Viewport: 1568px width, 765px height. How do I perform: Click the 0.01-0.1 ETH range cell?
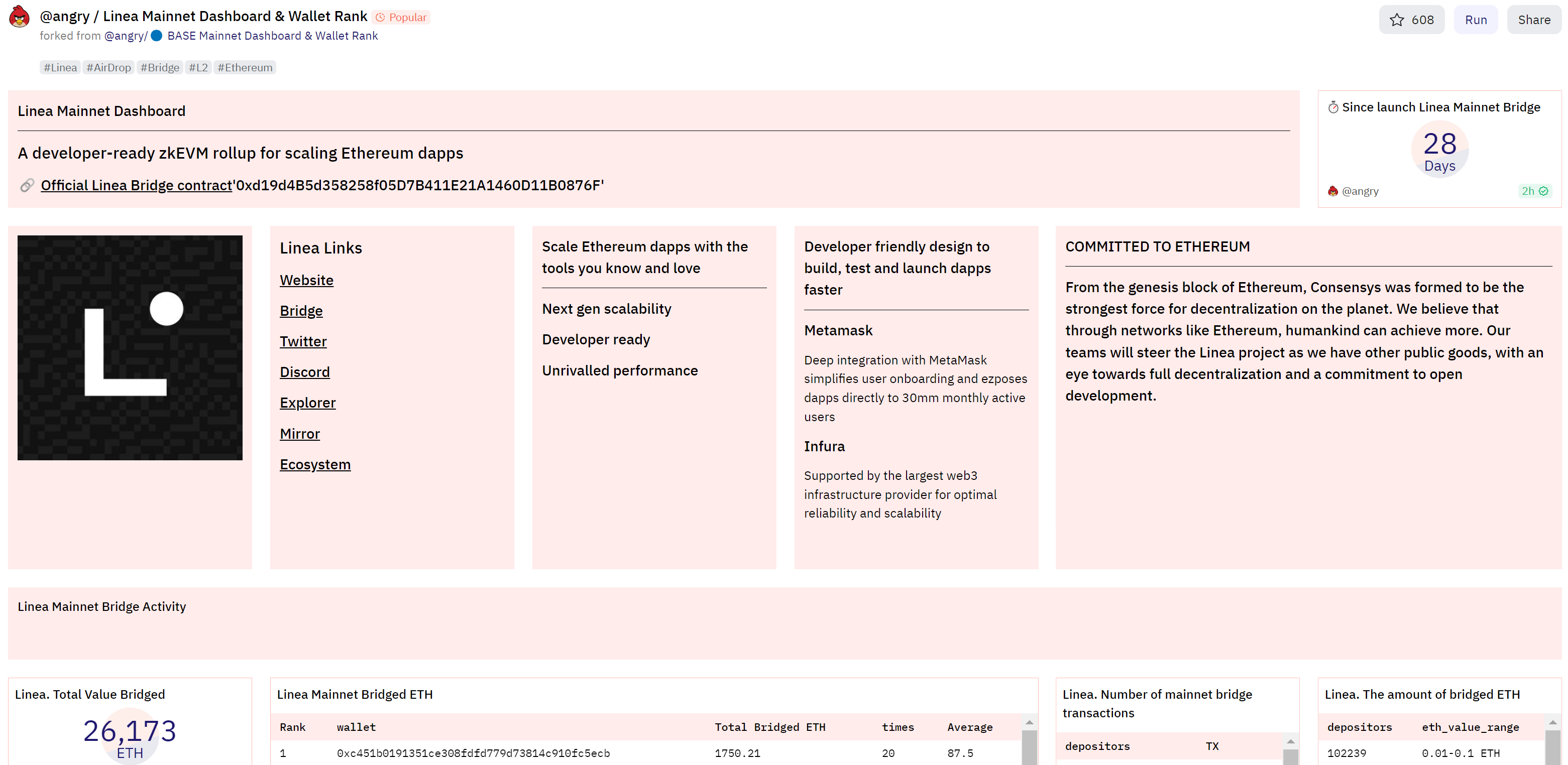tap(1460, 753)
